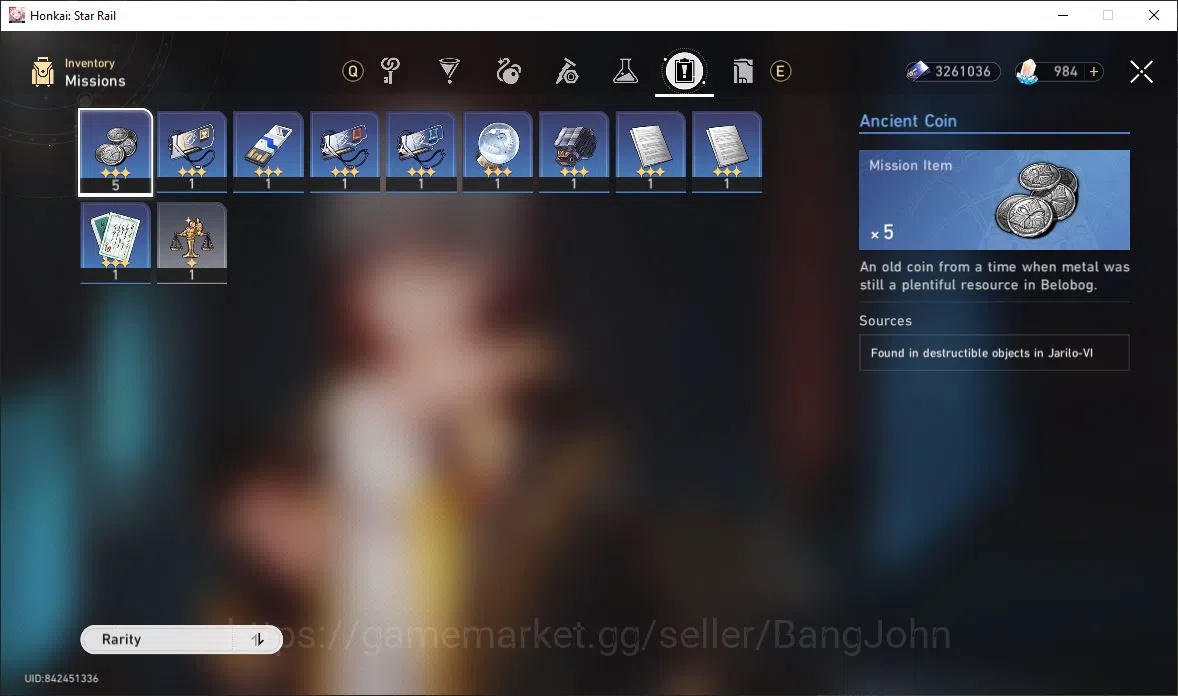Click the Ancient Coin description text
The width and height of the screenshot is (1178, 696).
pyautogui.click(x=994, y=276)
